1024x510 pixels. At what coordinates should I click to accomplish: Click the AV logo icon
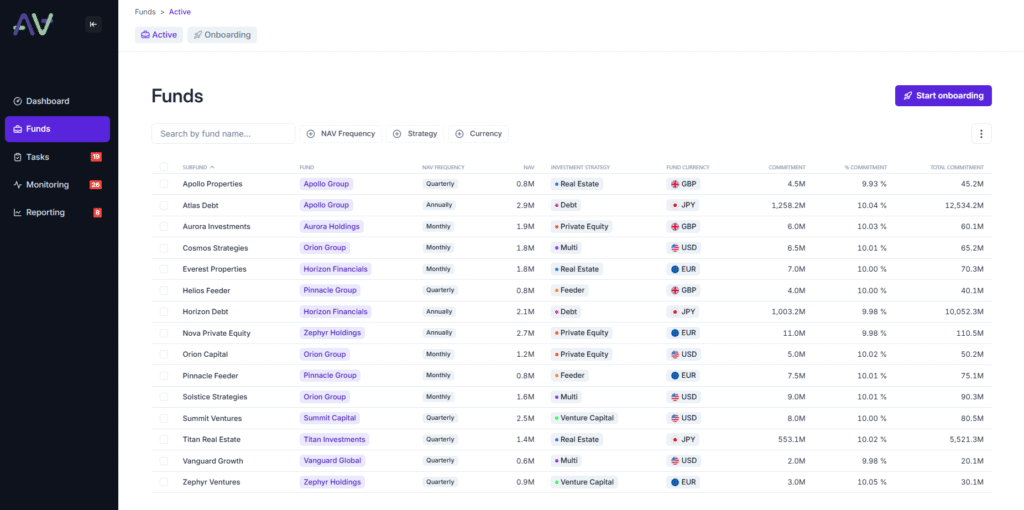tap(33, 24)
